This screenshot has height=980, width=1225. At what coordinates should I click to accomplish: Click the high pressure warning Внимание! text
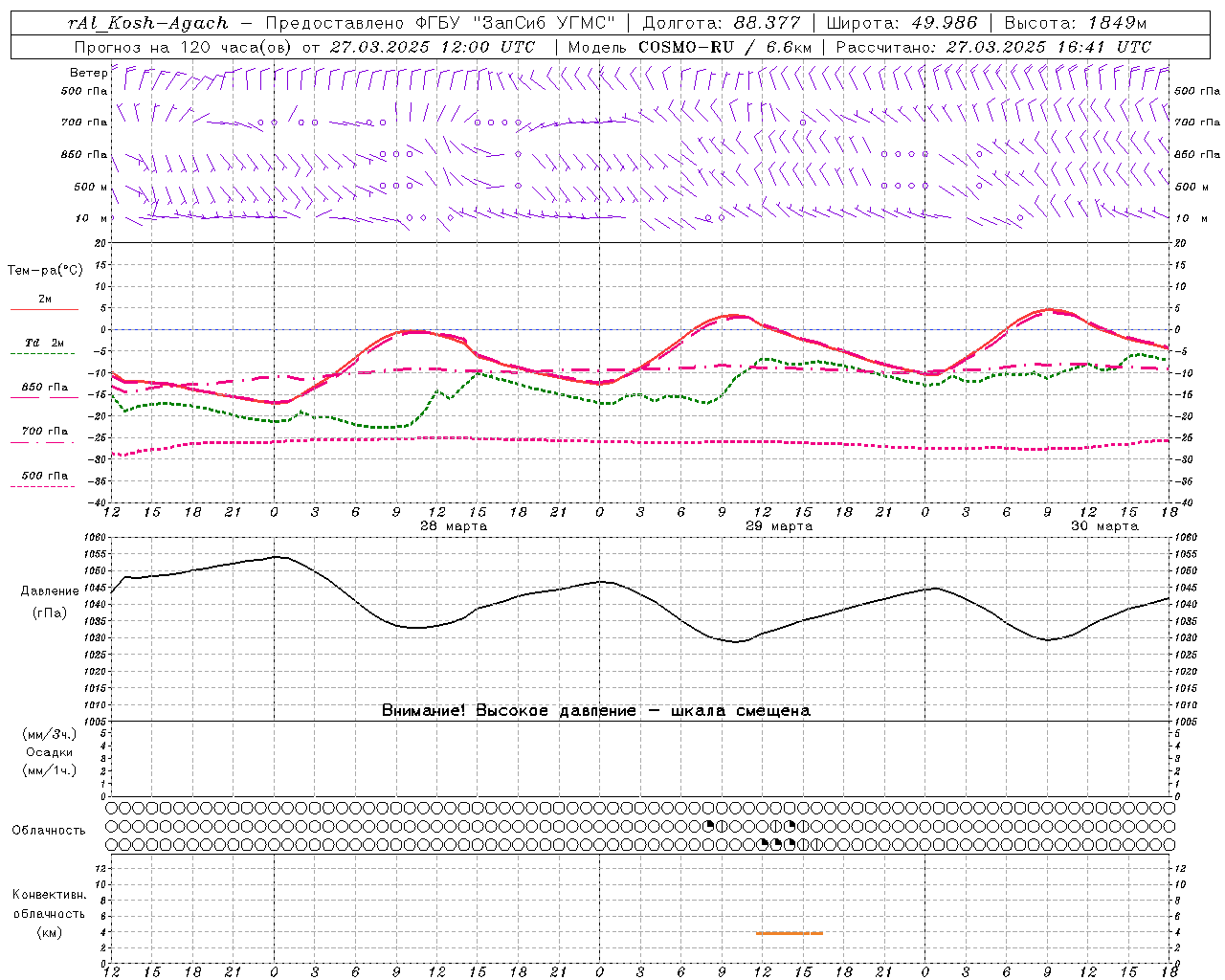click(595, 711)
